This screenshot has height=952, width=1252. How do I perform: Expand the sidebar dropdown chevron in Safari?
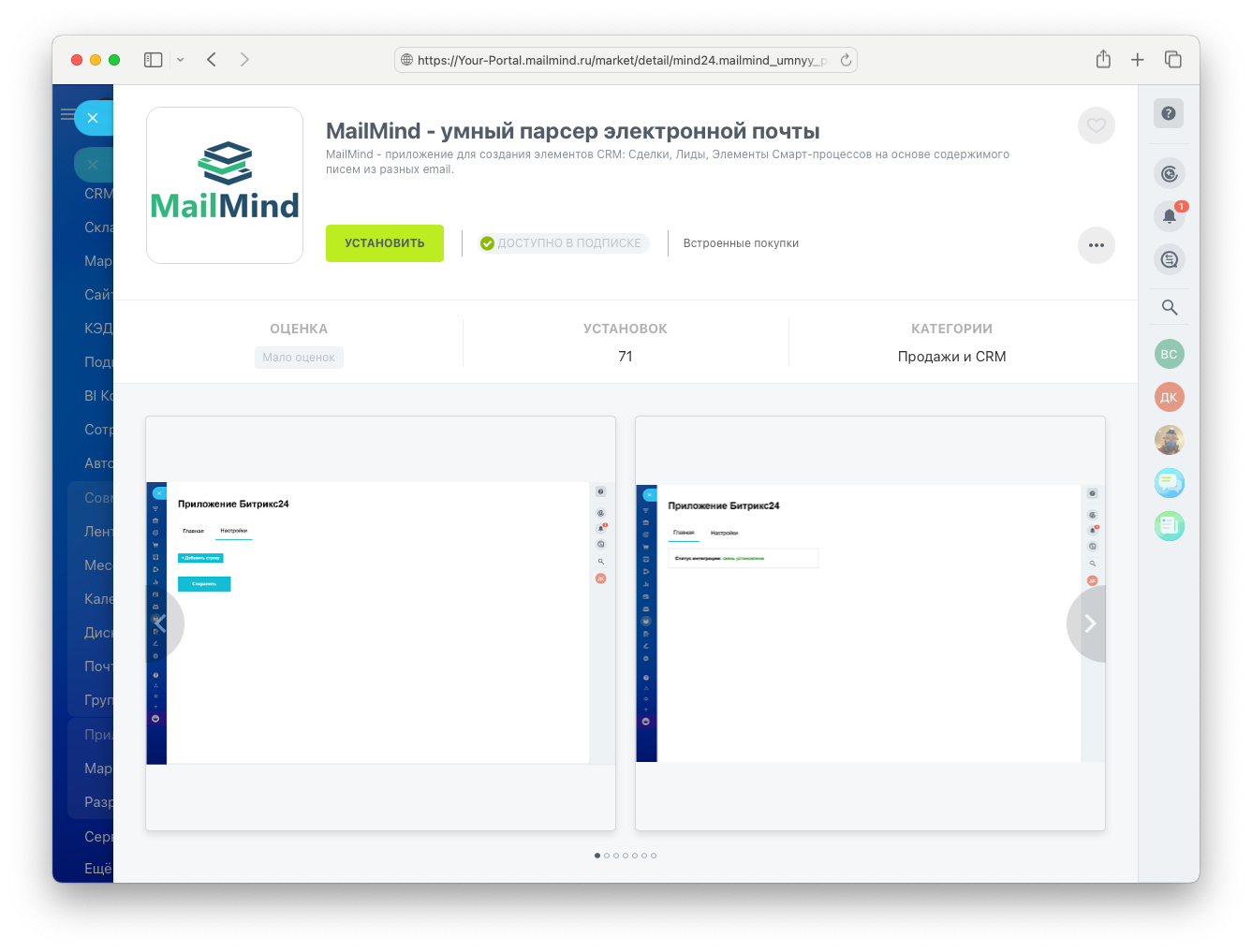pos(181,60)
